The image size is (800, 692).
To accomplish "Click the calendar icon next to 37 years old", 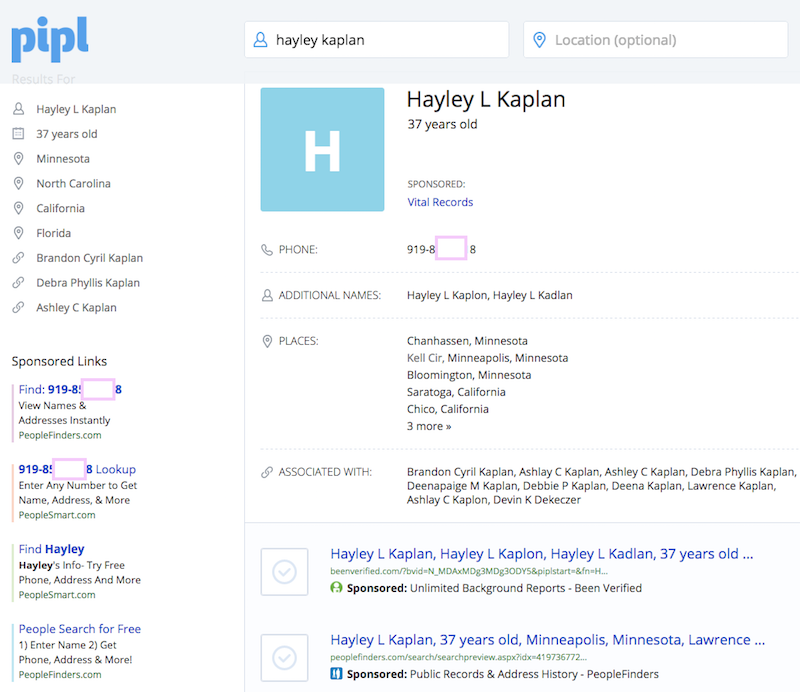I will 18,134.
